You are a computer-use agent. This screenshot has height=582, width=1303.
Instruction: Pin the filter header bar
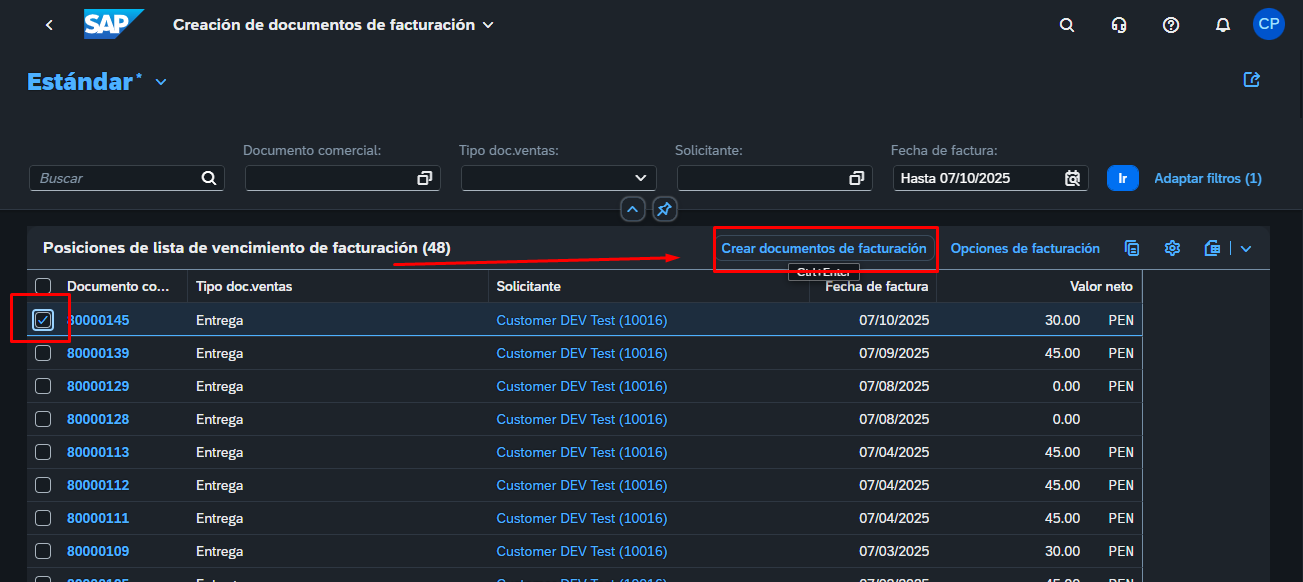click(664, 209)
